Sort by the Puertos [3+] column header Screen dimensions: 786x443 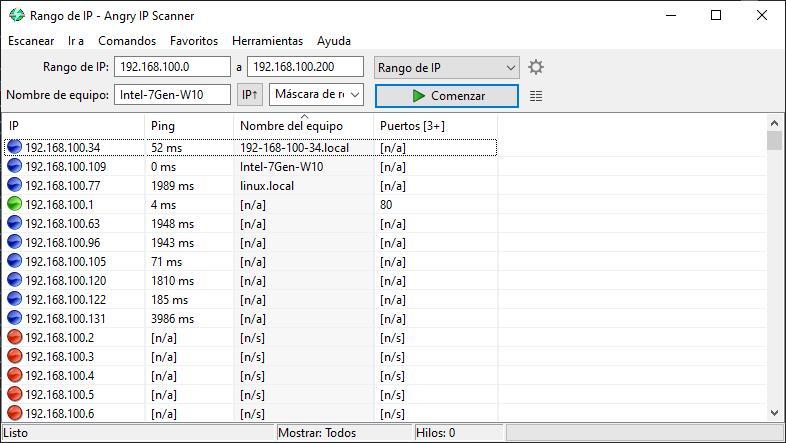coord(436,126)
